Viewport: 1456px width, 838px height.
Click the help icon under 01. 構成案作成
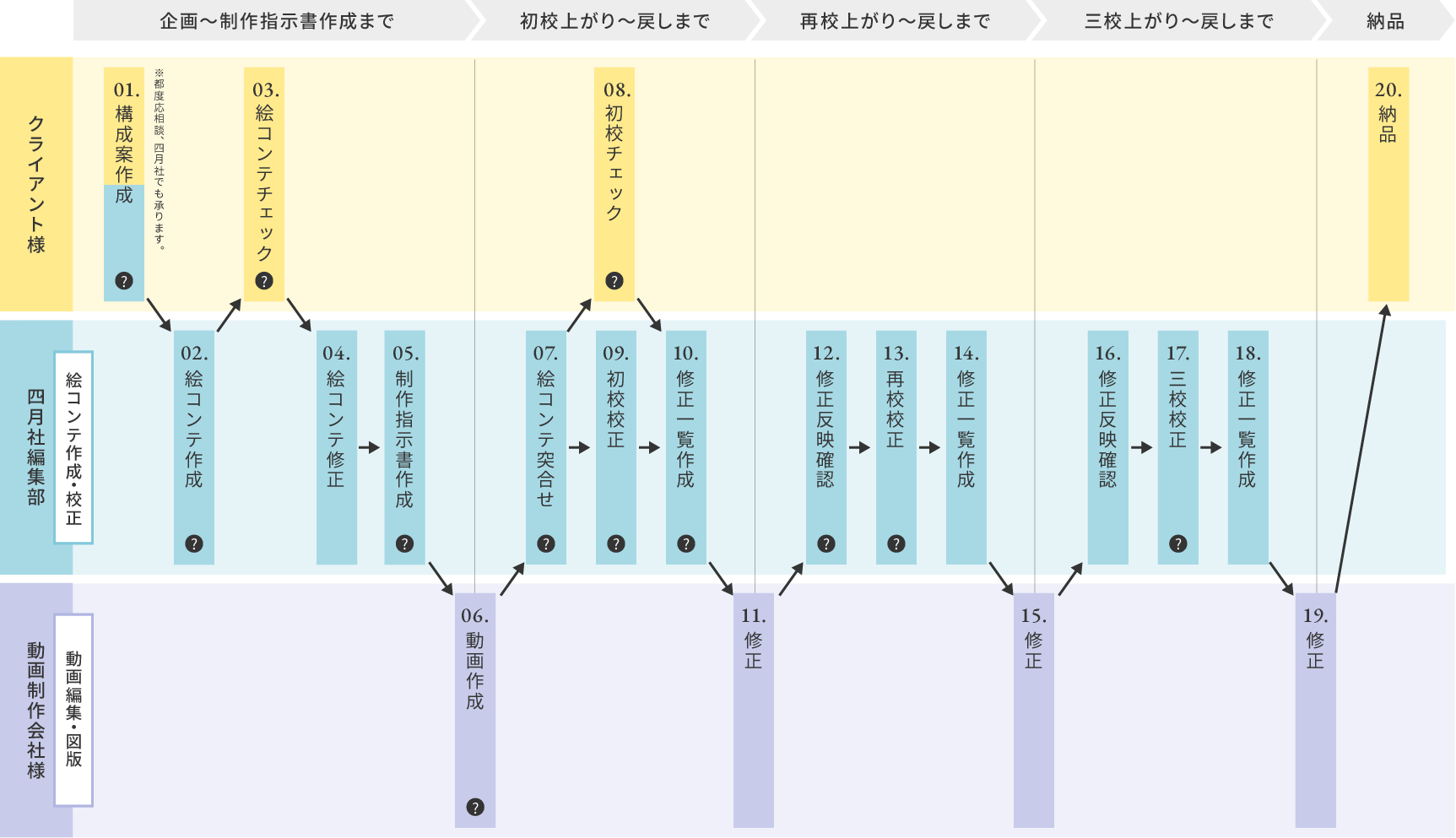[x=124, y=281]
